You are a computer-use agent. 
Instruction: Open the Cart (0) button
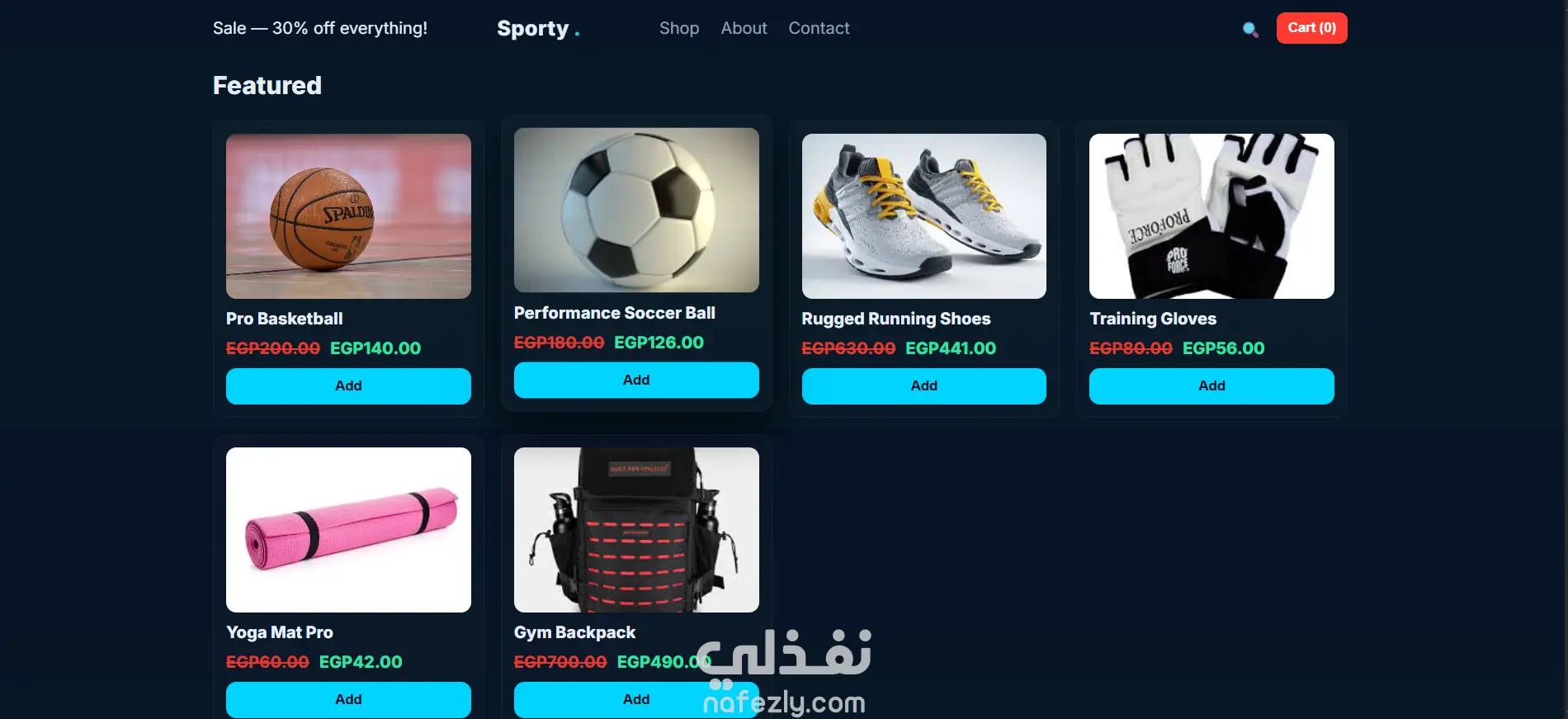tap(1311, 28)
